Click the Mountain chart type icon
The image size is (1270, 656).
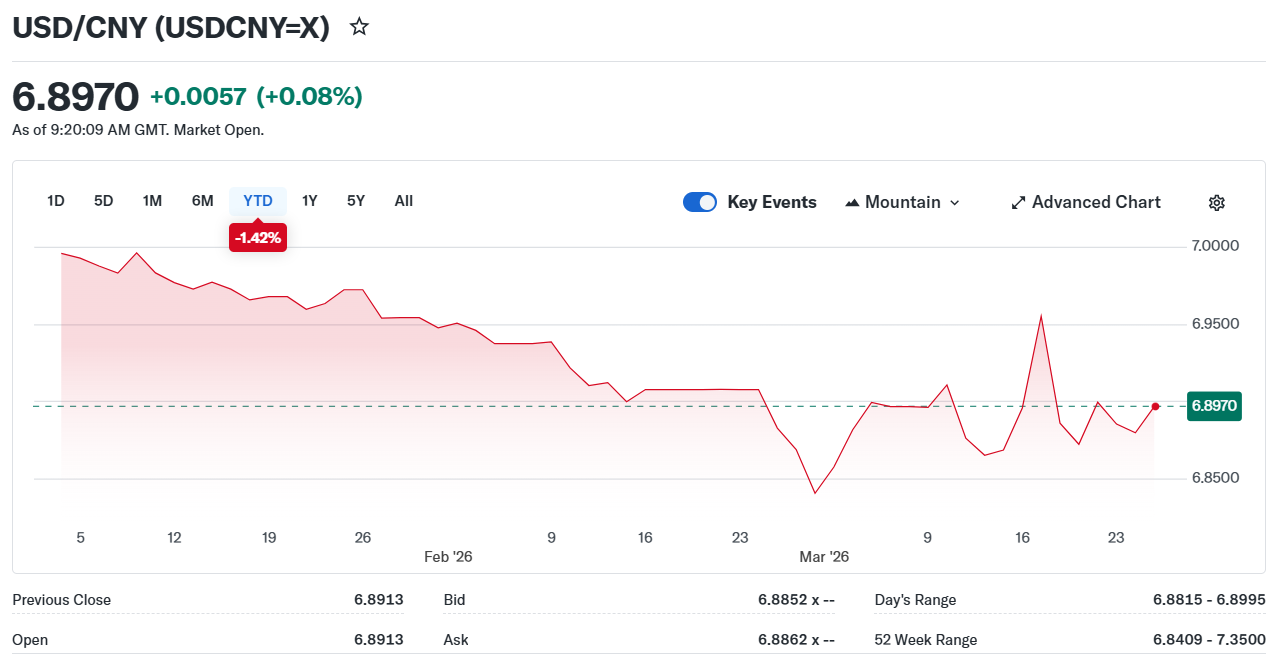pos(852,203)
